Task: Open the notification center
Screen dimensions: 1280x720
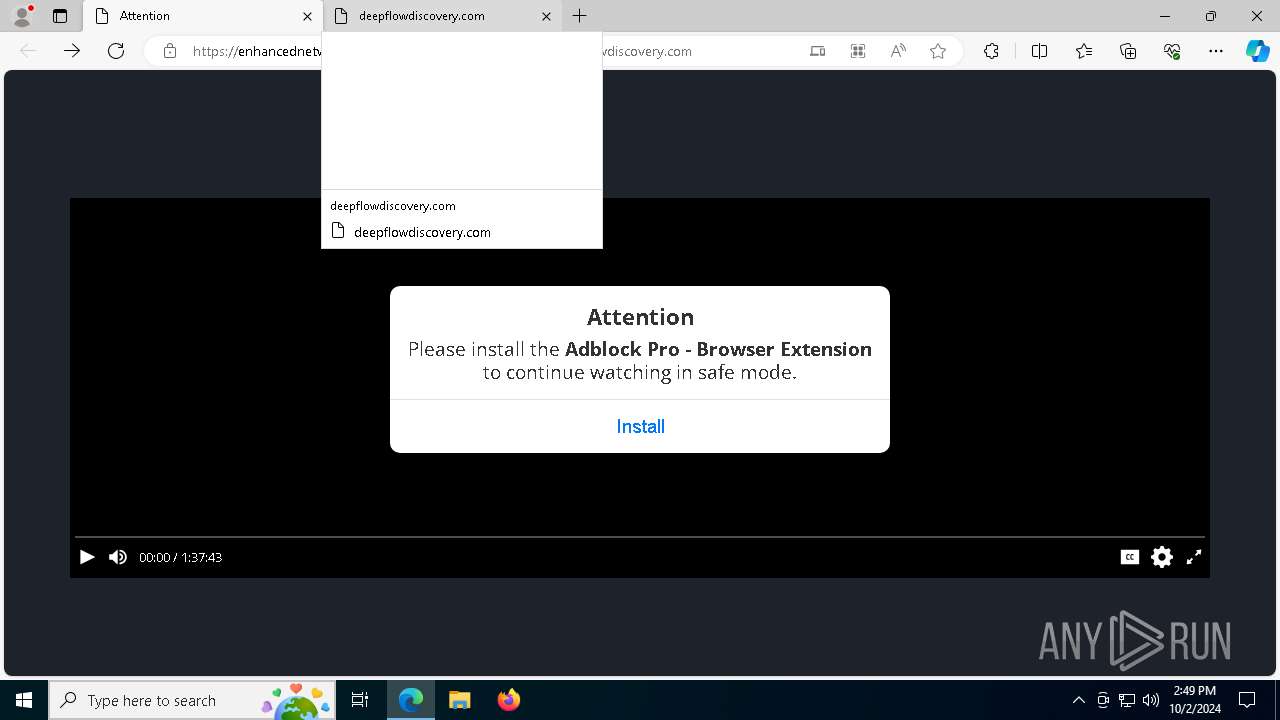Action: pos(1247,700)
